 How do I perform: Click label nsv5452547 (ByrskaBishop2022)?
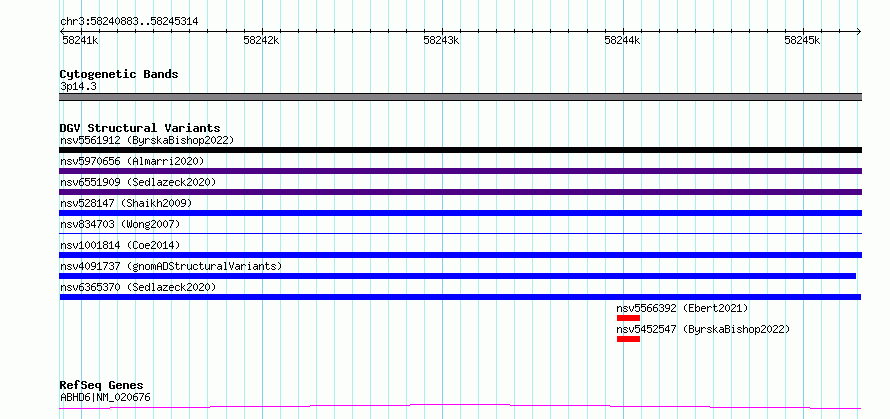[703, 329]
